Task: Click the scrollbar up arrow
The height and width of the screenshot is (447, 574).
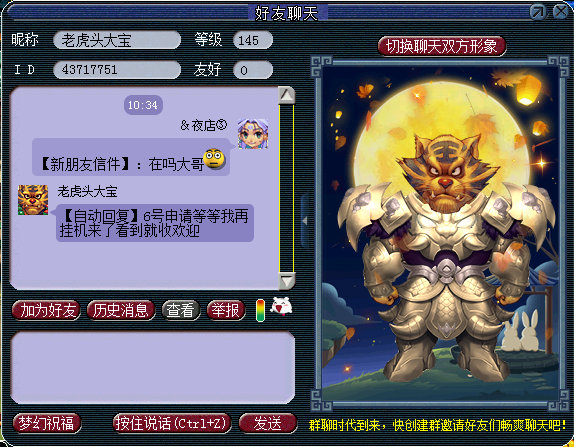Action: pyautogui.click(x=286, y=96)
